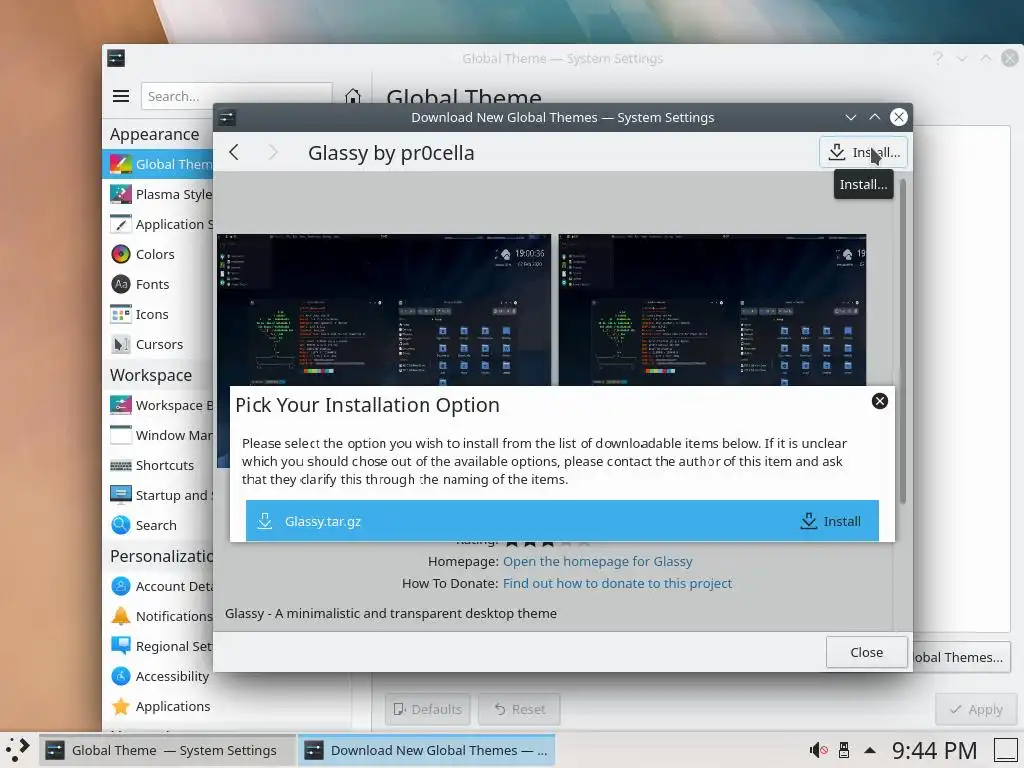This screenshot has width=1024, height=768.
Task: Open the Cursors settings
Action: pyautogui.click(x=159, y=344)
